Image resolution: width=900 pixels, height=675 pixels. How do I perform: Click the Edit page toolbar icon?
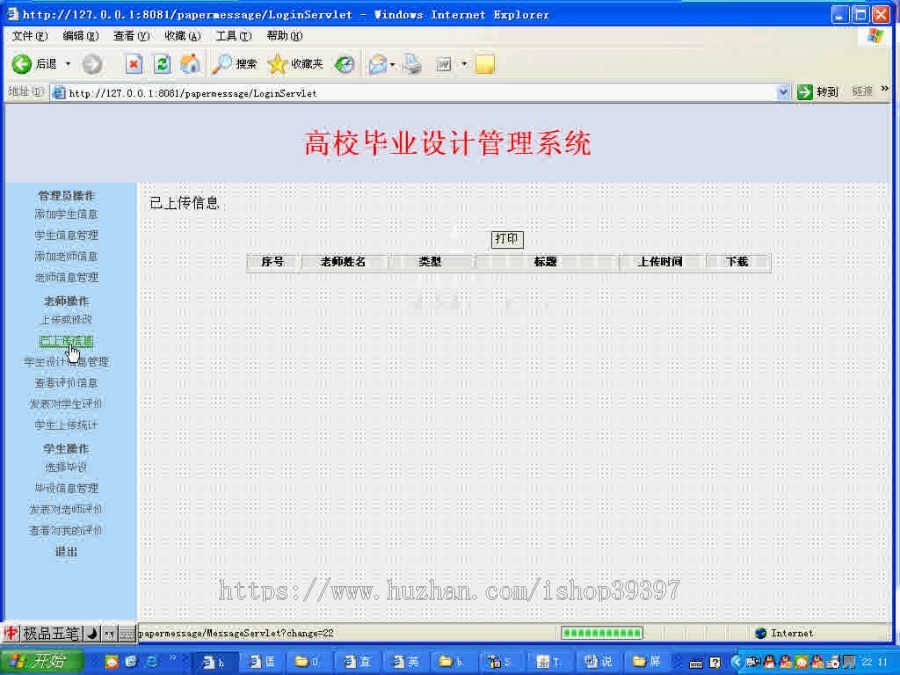click(x=444, y=64)
